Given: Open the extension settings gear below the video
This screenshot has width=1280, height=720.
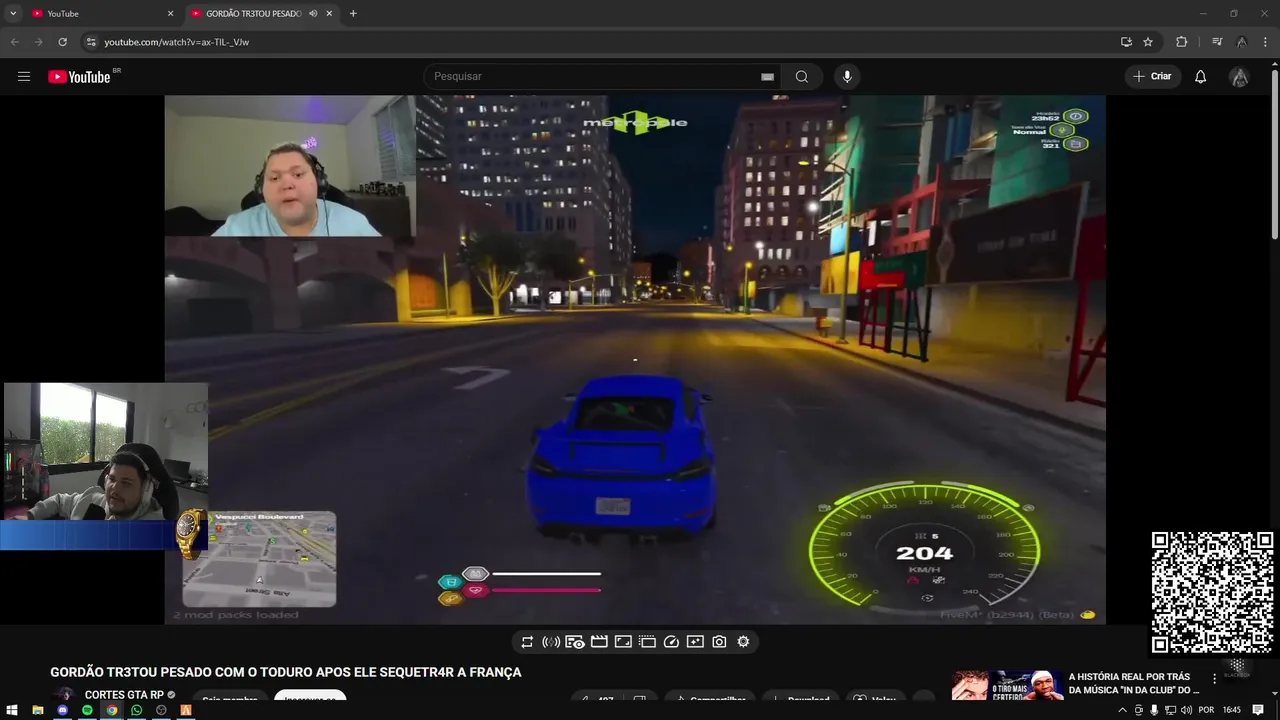Looking at the screenshot, I should [743, 642].
